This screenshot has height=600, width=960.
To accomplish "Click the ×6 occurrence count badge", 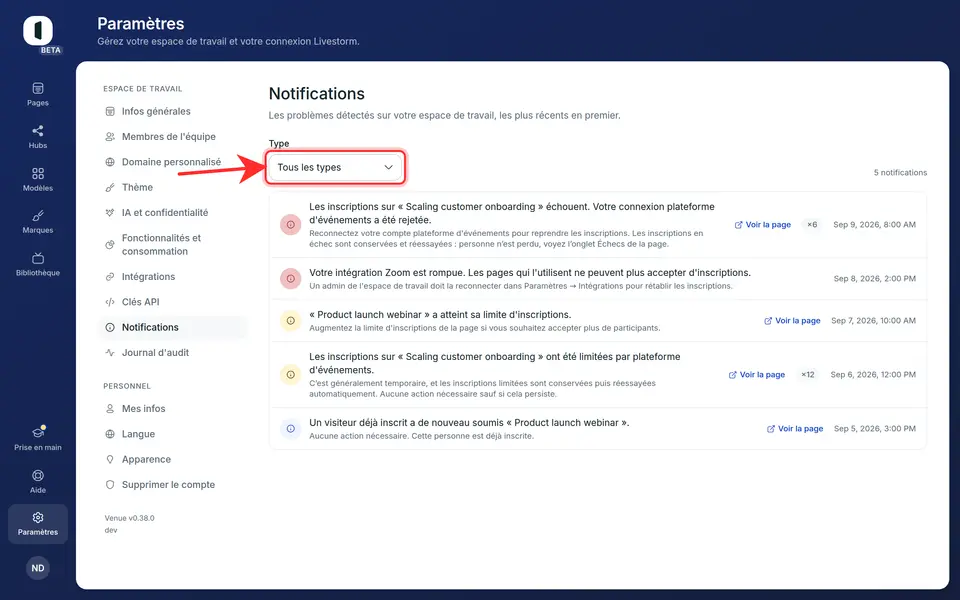I will (812, 225).
